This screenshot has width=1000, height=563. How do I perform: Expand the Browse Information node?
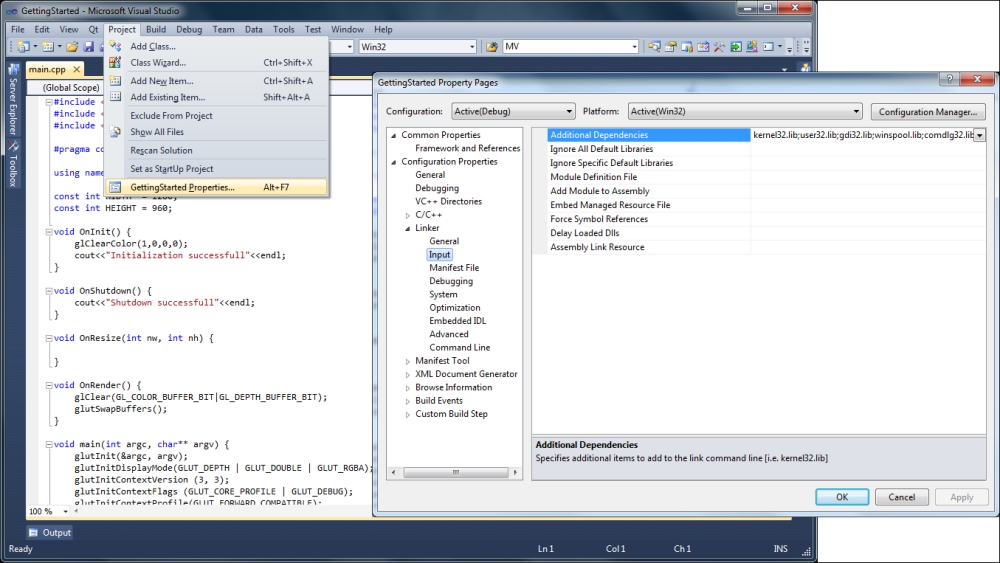pyautogui.click(x=408, y=388)
